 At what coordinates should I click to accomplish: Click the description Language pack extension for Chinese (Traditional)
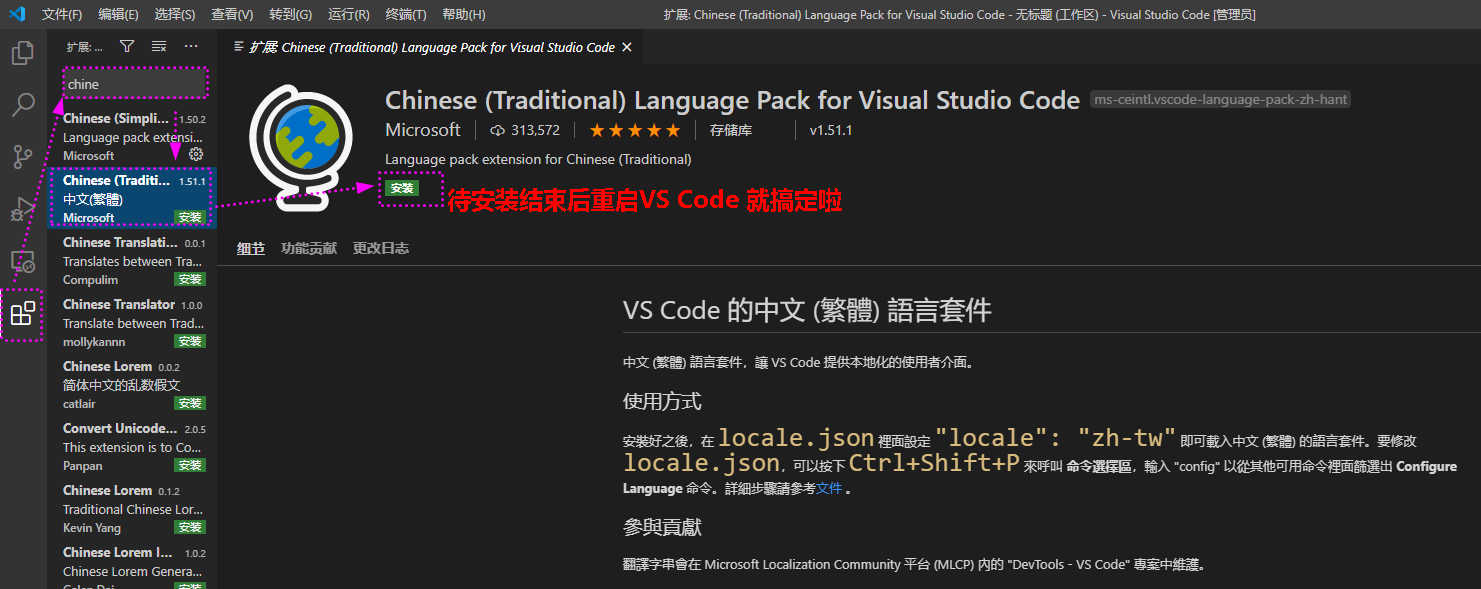(538, 159)
